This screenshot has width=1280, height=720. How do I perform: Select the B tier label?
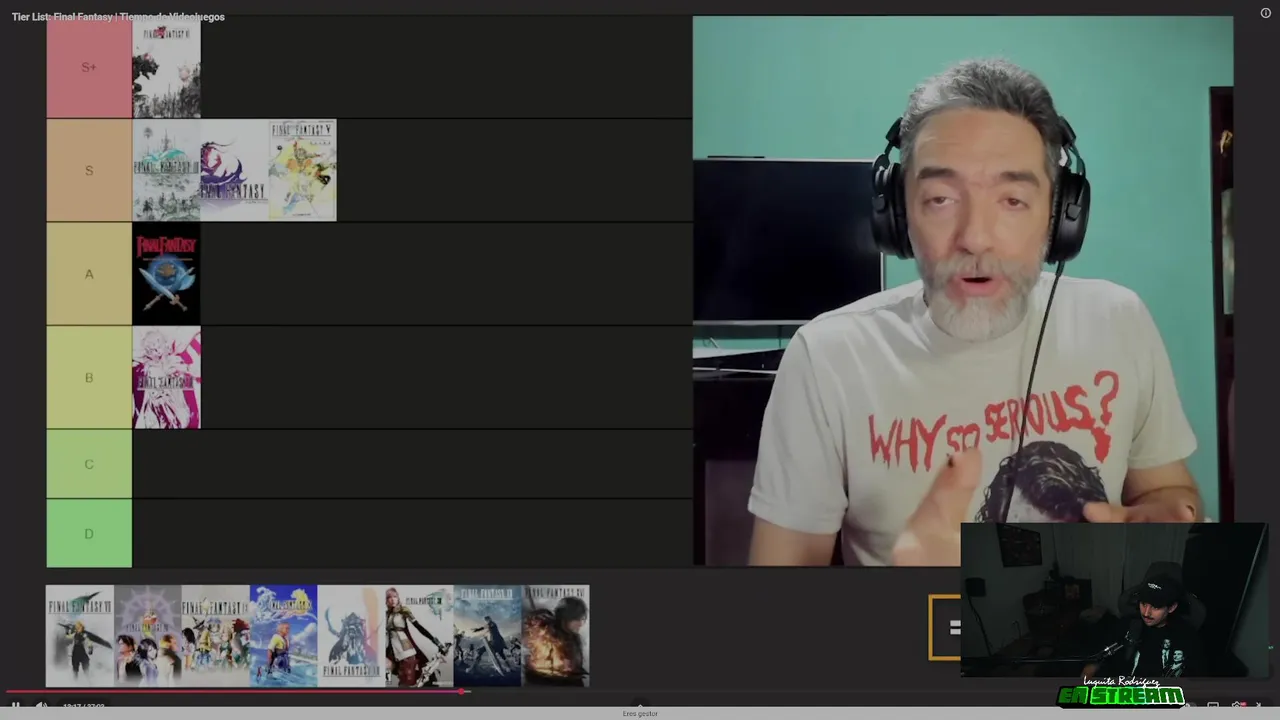coord(89,378)
